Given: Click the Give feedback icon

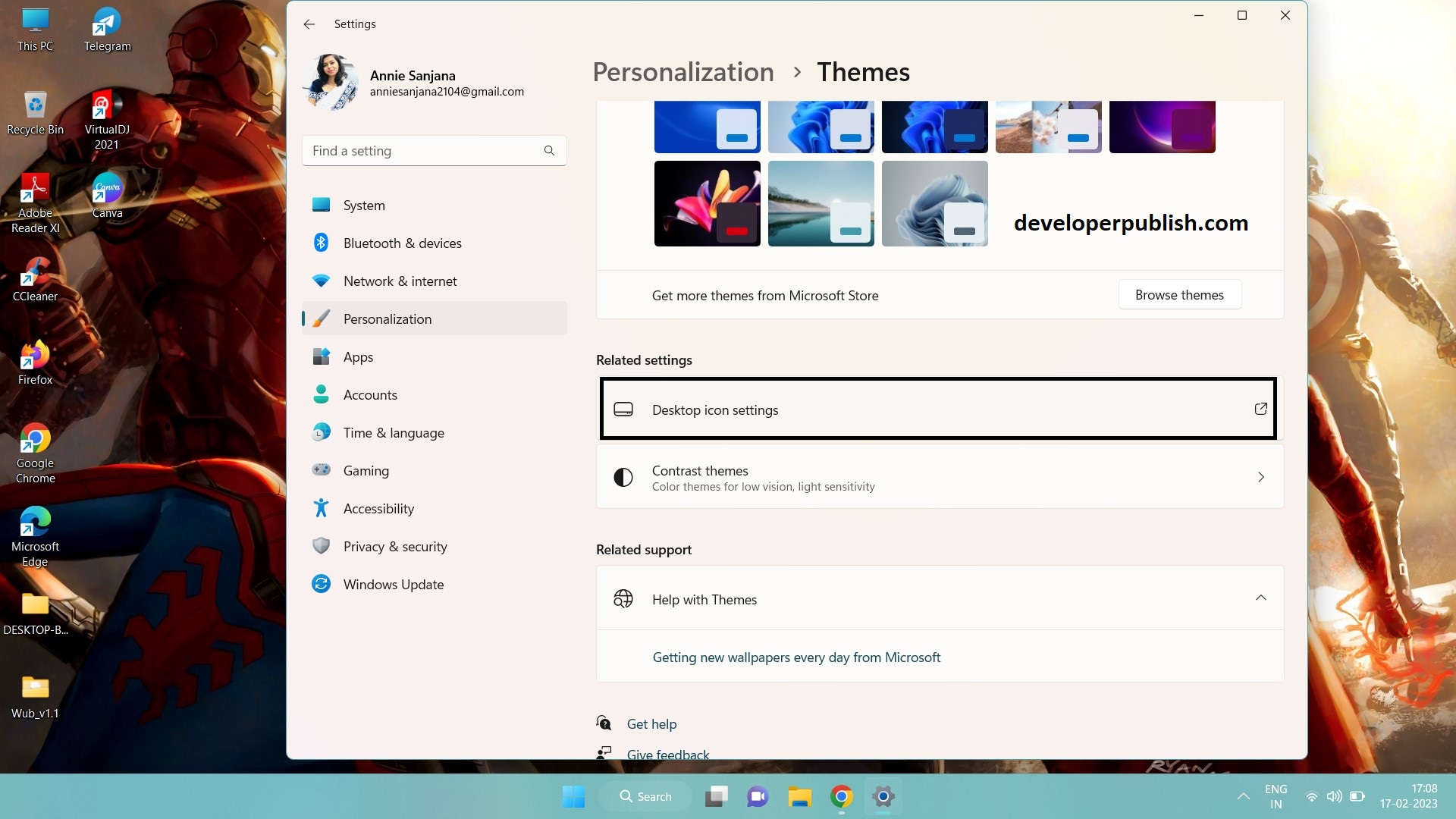Looking at the screenshot, I should 603,752.
